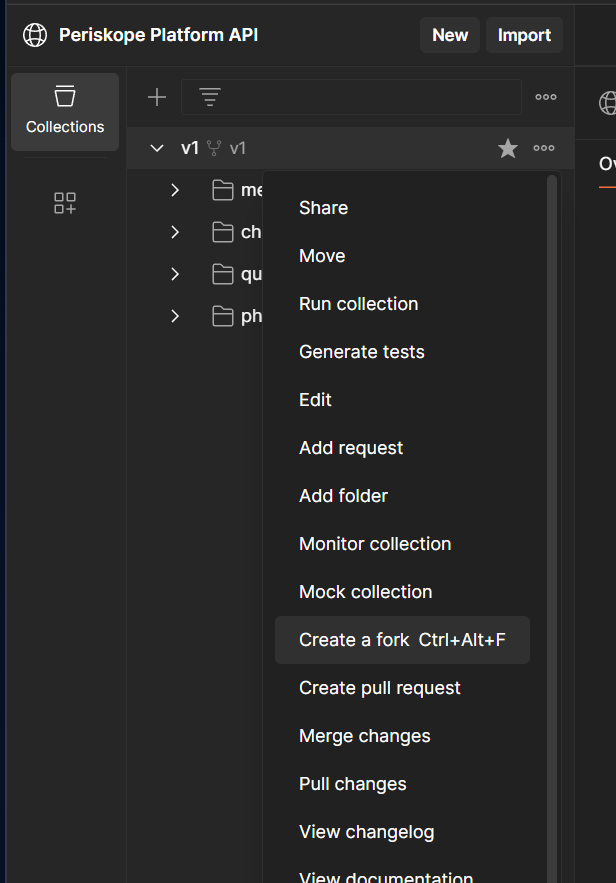The width and height of the screenshot is (616, 883).
Task: Select Add folder menu entry
Action: 402,496
